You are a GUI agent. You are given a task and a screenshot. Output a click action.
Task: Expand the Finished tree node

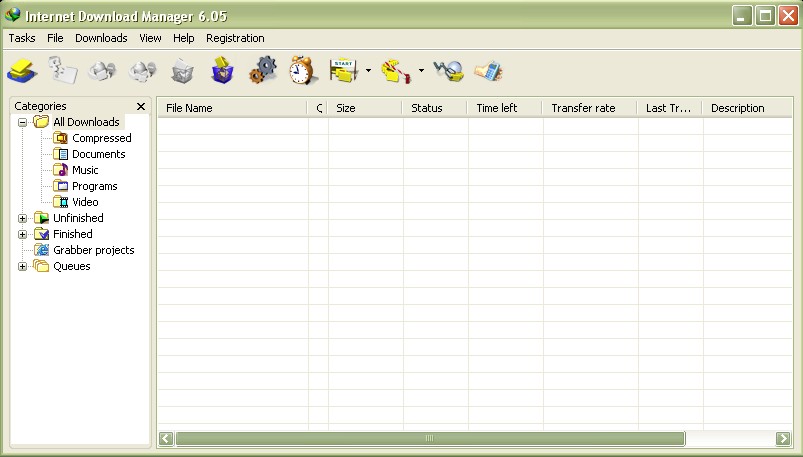tap(22, 234)
